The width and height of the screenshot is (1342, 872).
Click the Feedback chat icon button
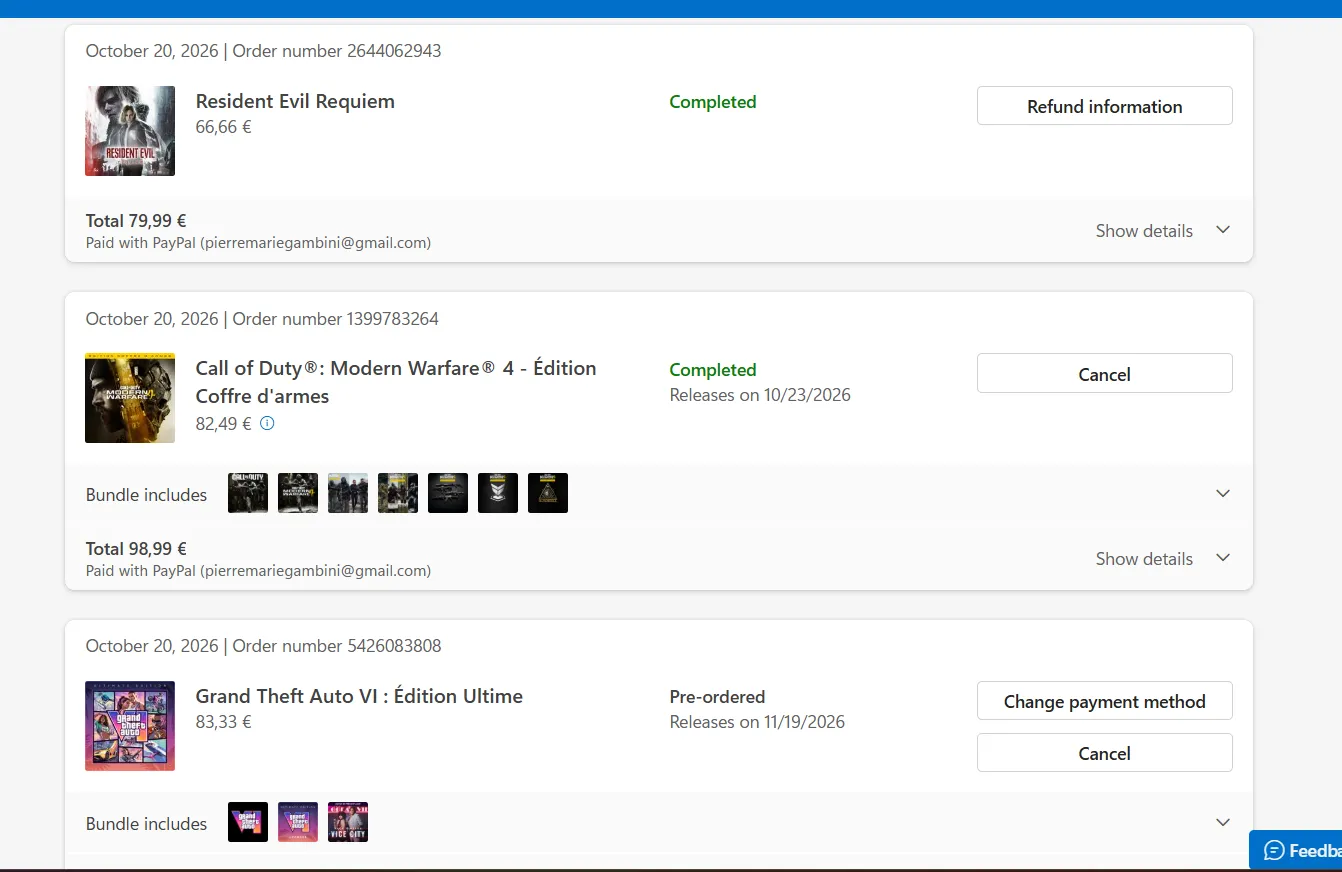[1296, 851]
